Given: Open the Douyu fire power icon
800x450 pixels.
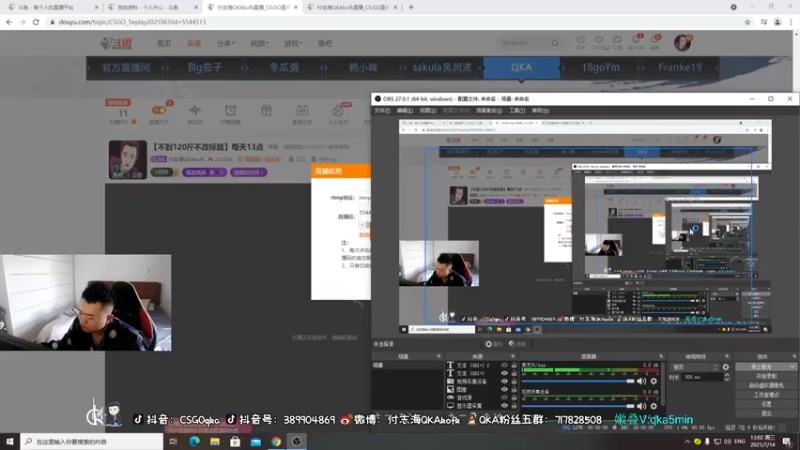Looking at the screenshot, I should [x=338, y=113].
